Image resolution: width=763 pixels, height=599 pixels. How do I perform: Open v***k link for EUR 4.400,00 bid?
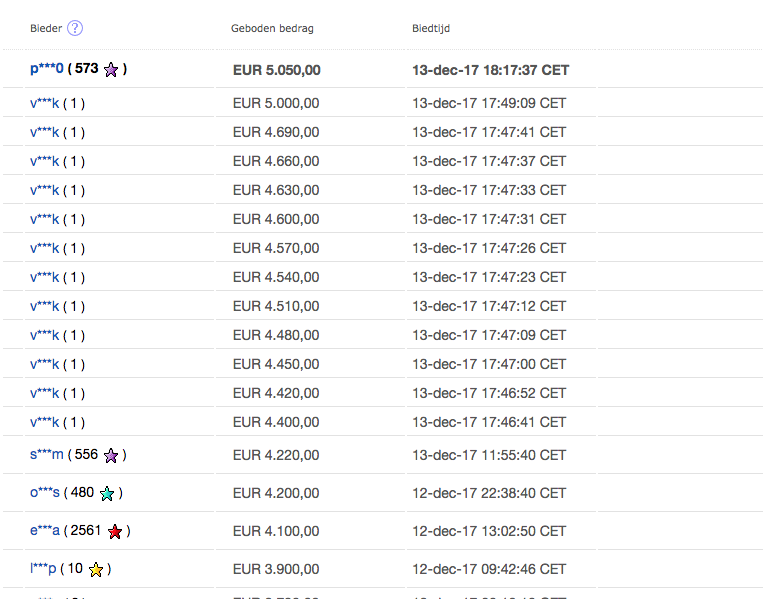(44, 422)
